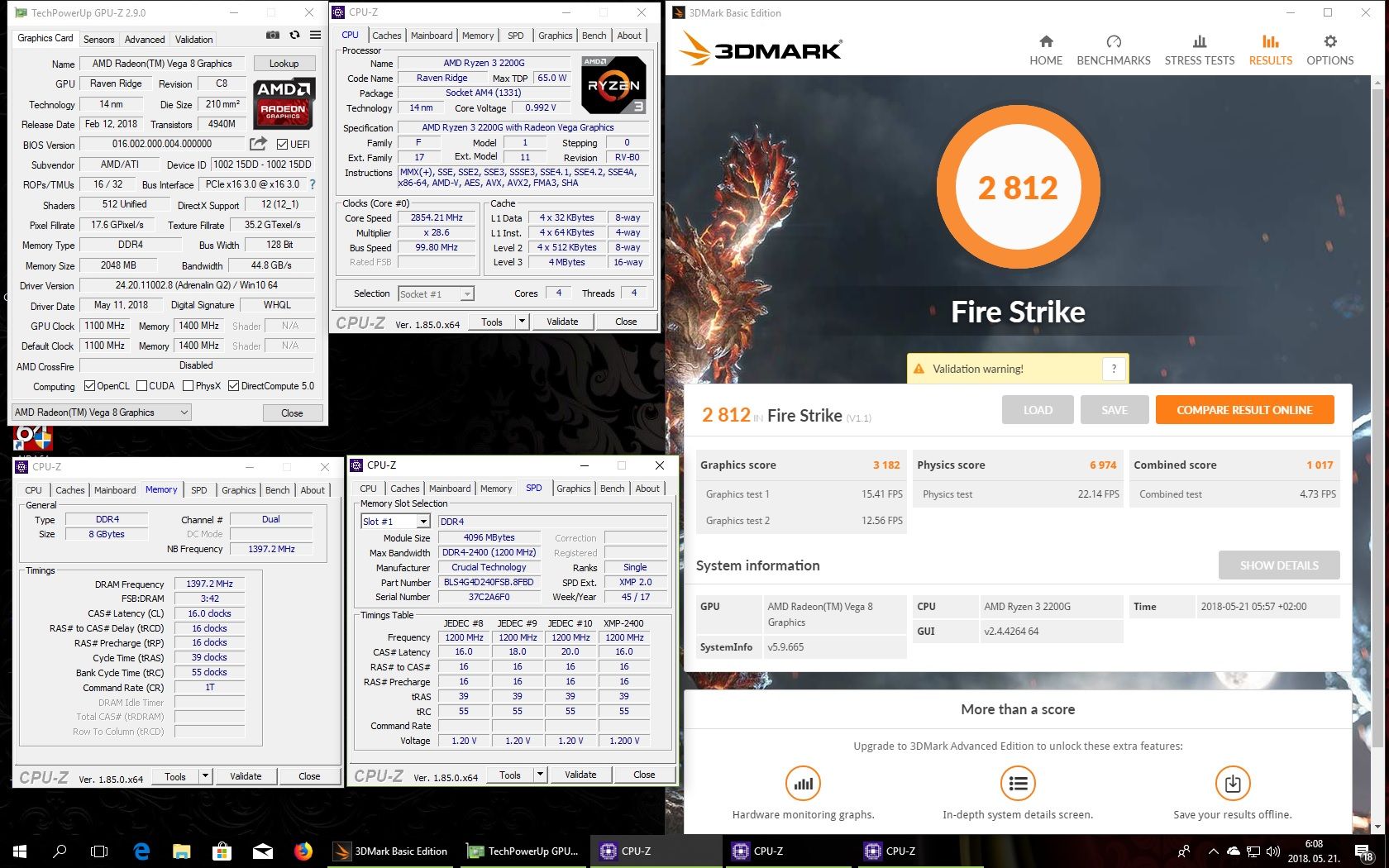Click Validate in the top CPU-Z window
This screenshot has height=868, width=1389.
tap(562, 322)
